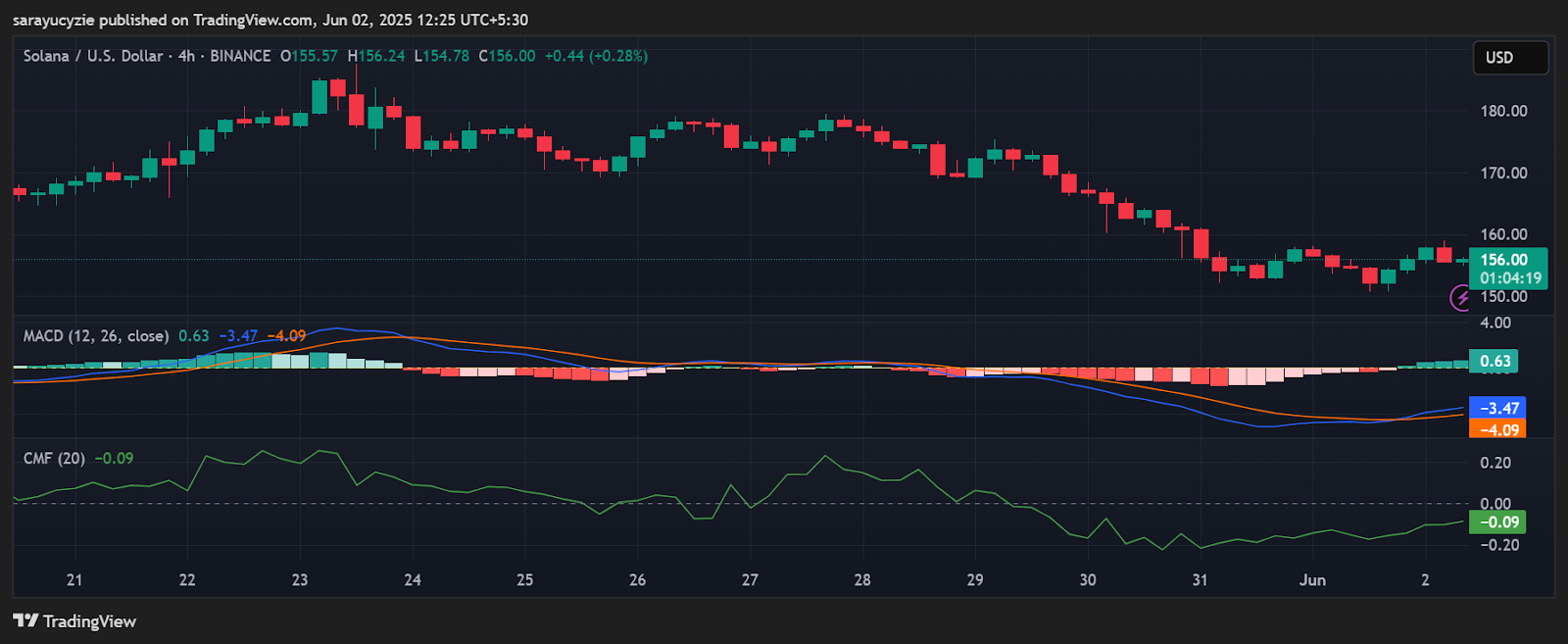This screenshot has width=1568, height=644.
Task: Open the USD currency selector
Action: click(1510, 58)
